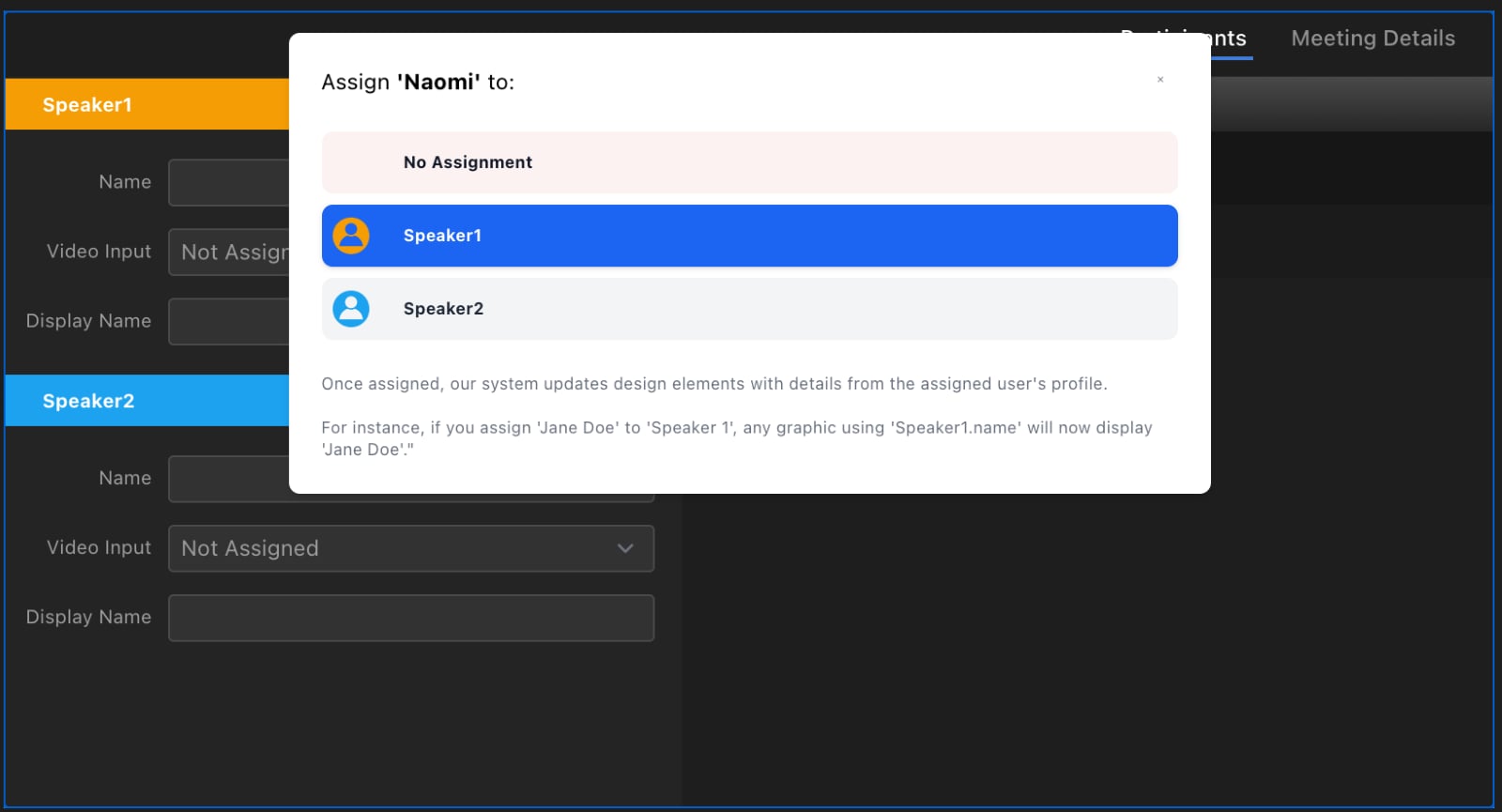
Task: Choose the No Assignment option
Action: pyautogui.click(x=749, y=162)
